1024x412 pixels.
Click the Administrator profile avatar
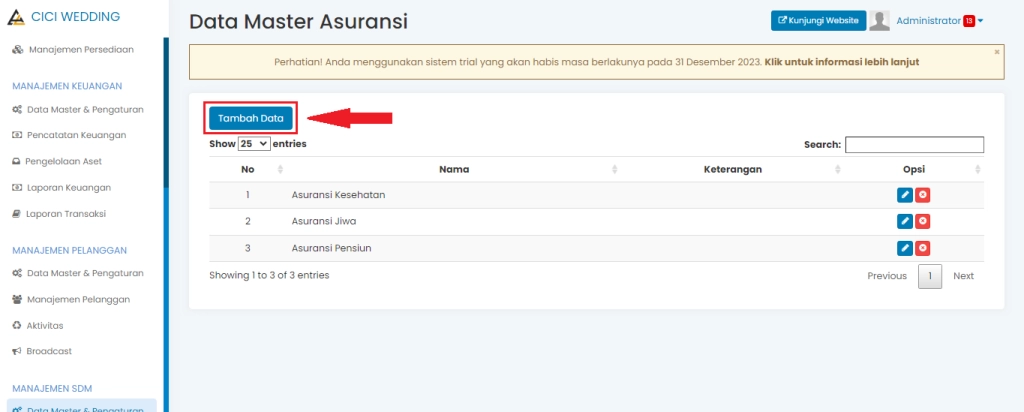click(879, 21)
